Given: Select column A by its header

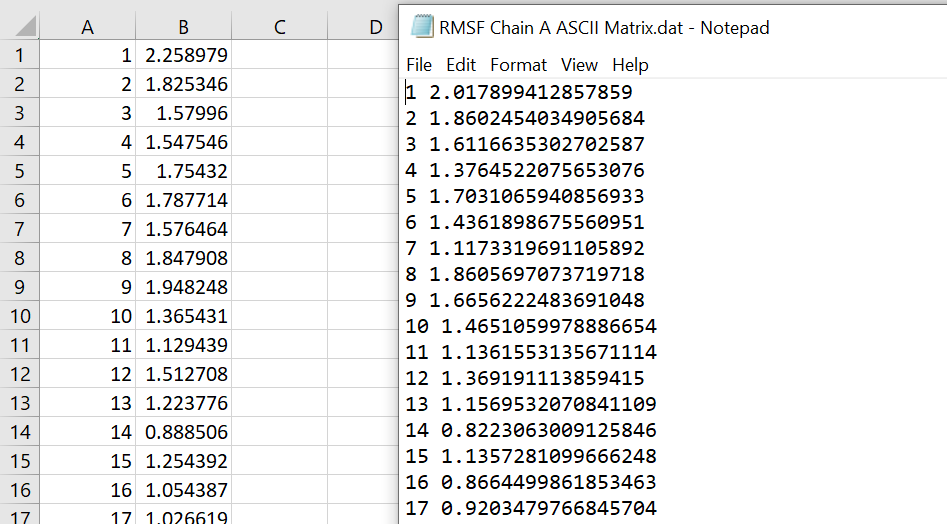Looking at the screenshot, I should 87,27.
